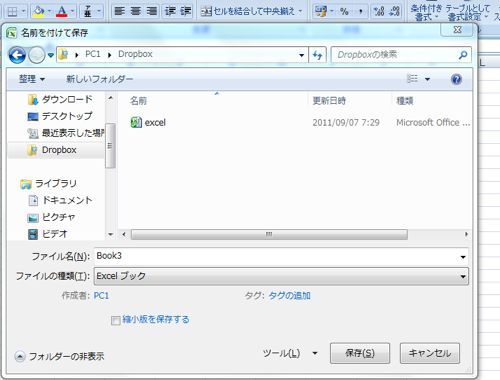Refresh the Dropbox folder view

coord(318,55)
